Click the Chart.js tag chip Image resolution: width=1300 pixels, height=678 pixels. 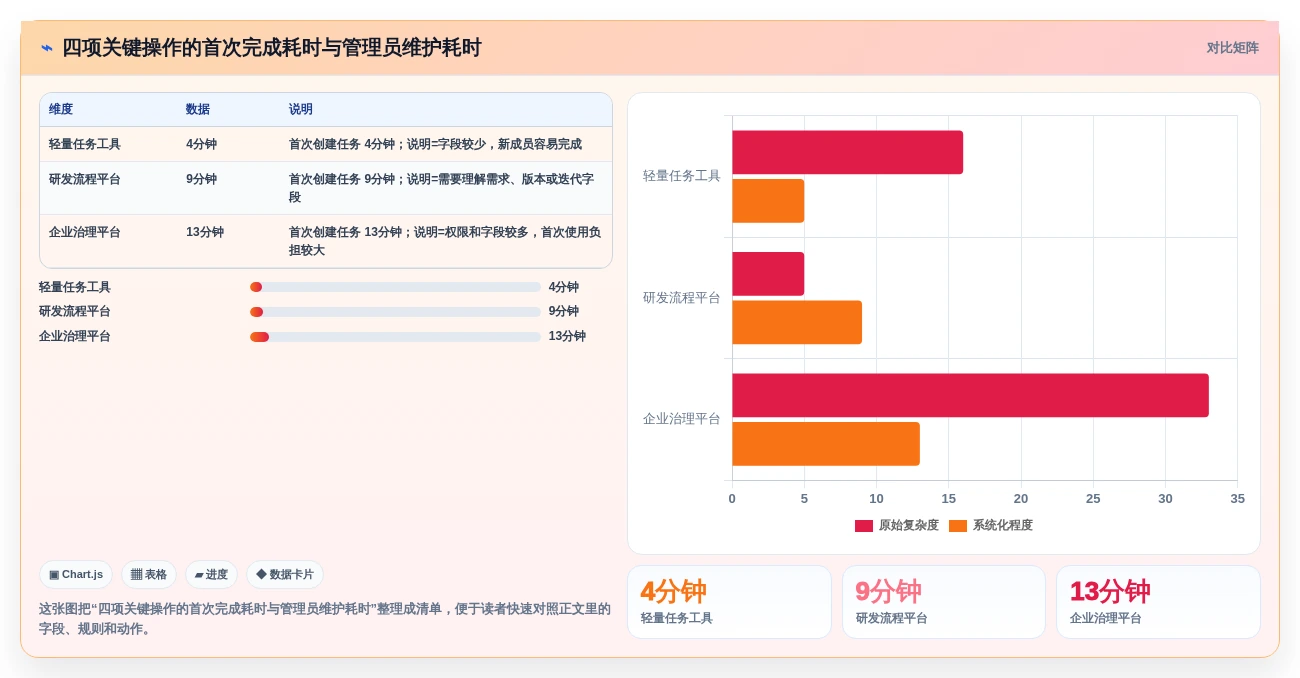coord(76,574)
